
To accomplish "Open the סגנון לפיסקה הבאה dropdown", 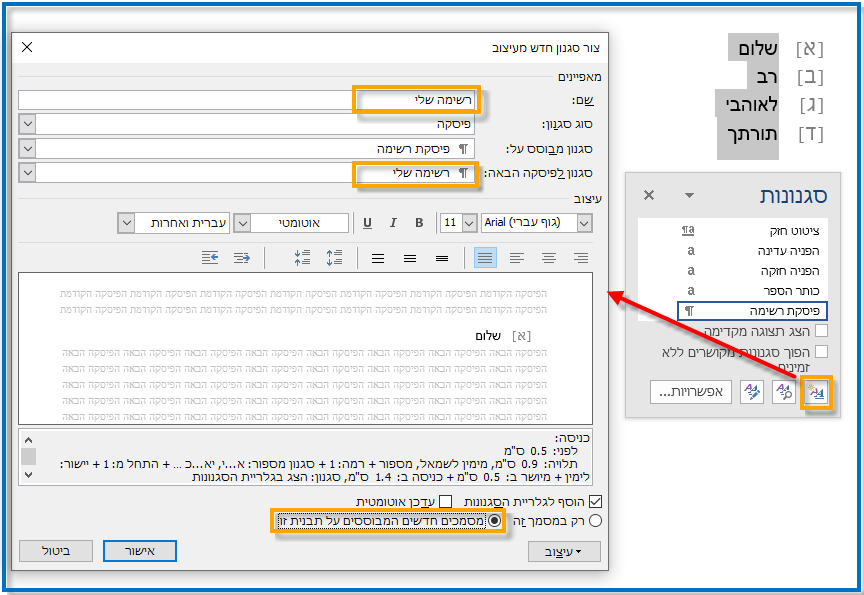I will pos(28,173).
